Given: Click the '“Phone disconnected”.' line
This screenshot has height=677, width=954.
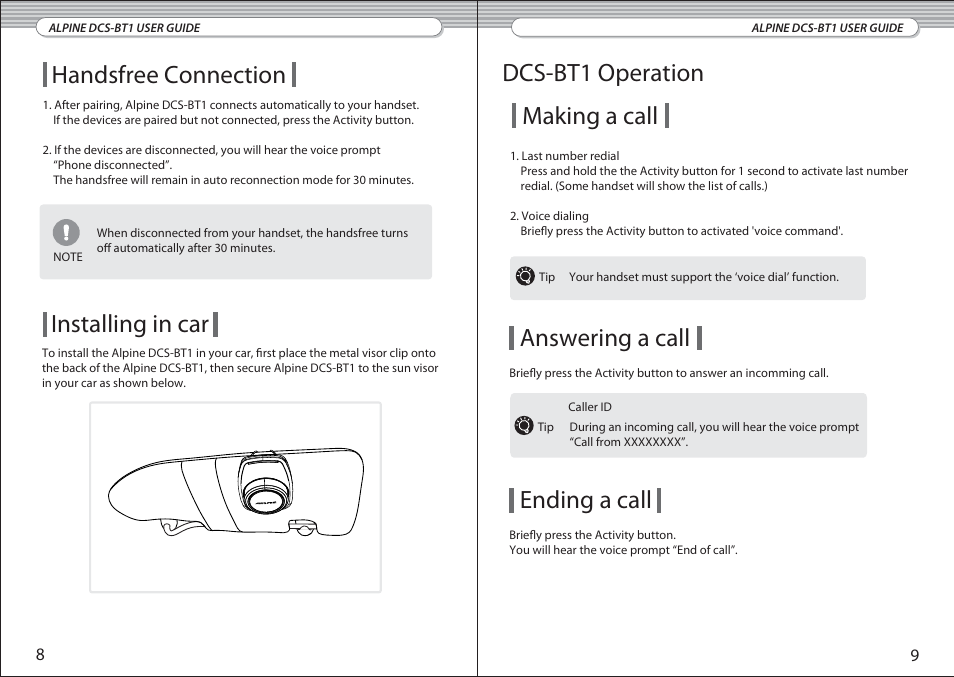Looking at the screenshot, I should click(x=113, y=165).
